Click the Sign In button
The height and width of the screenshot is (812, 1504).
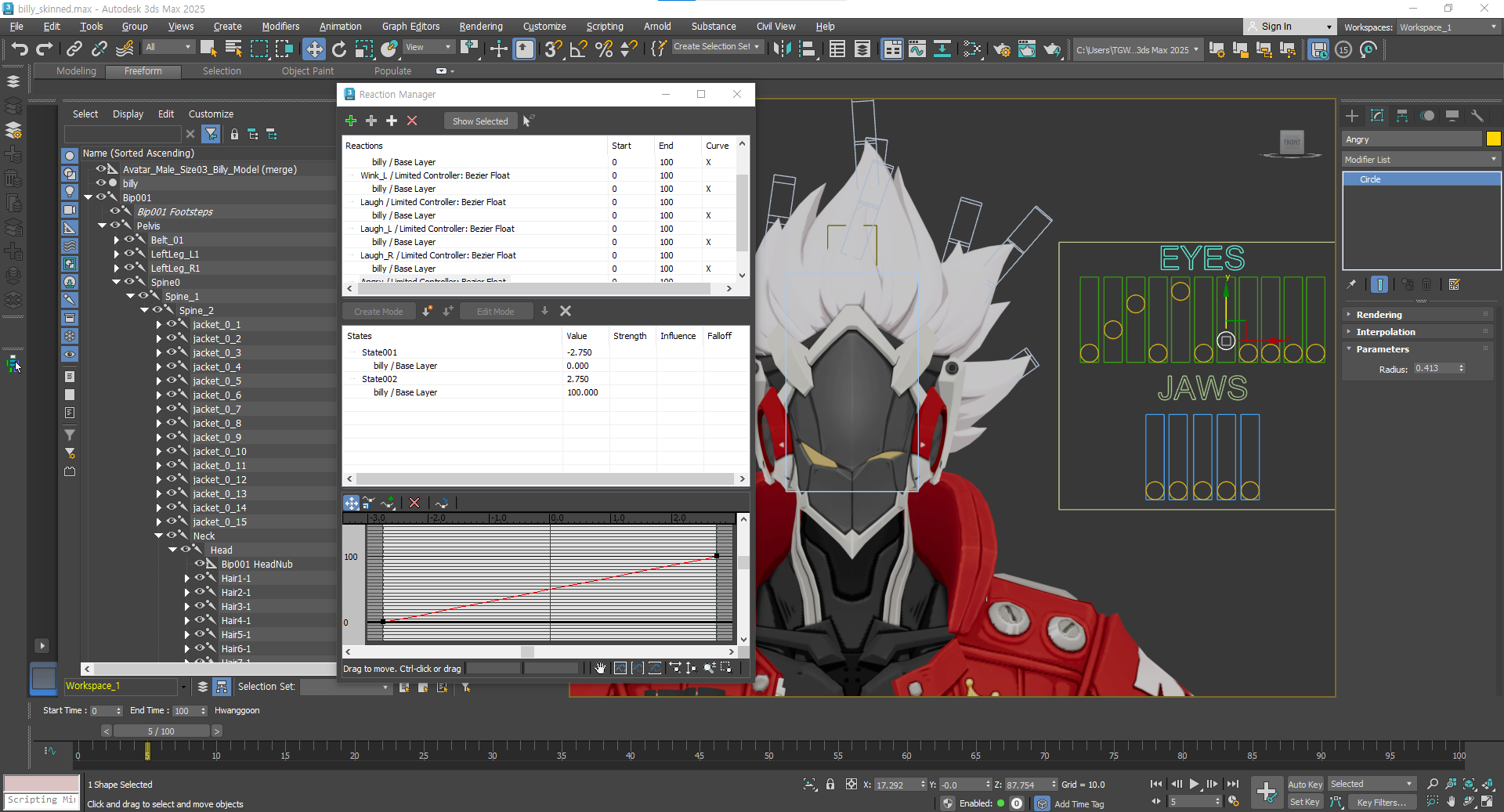pos(1276,26)
